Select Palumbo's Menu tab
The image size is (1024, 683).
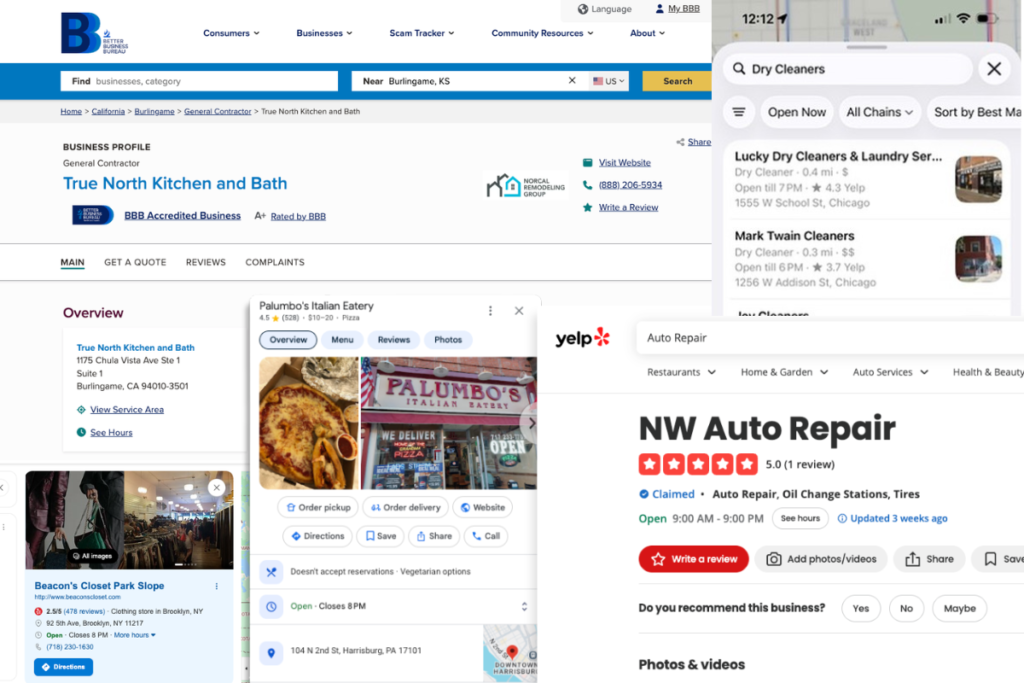[342, 340]
